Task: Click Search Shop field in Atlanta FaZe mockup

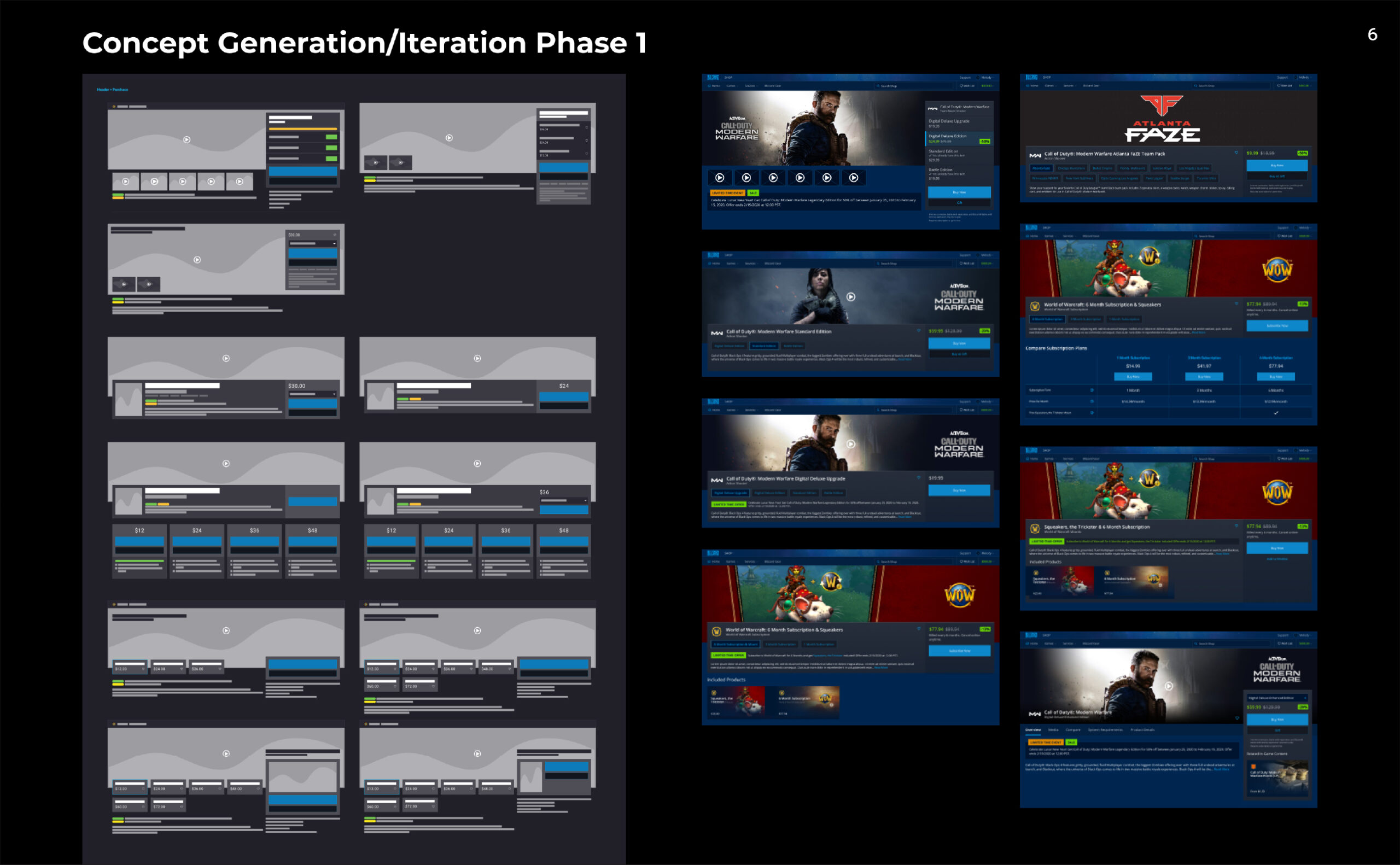Action: [1232, 86]
